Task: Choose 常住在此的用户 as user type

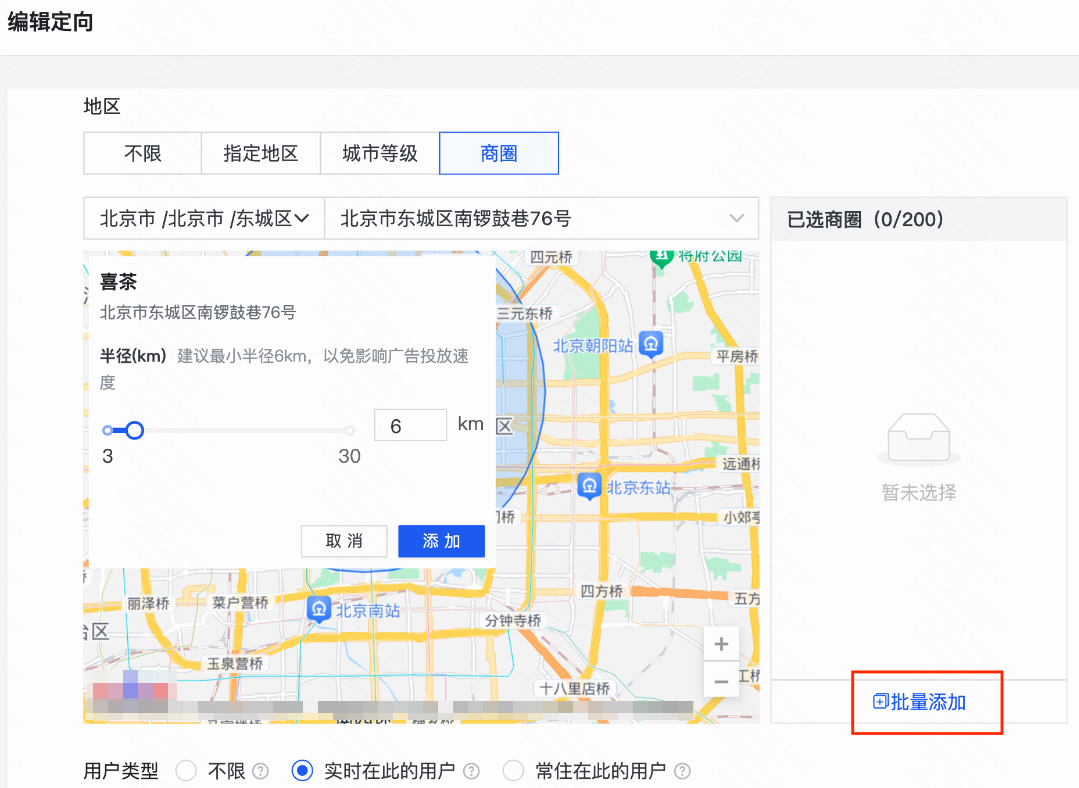Action: (513, 771)
